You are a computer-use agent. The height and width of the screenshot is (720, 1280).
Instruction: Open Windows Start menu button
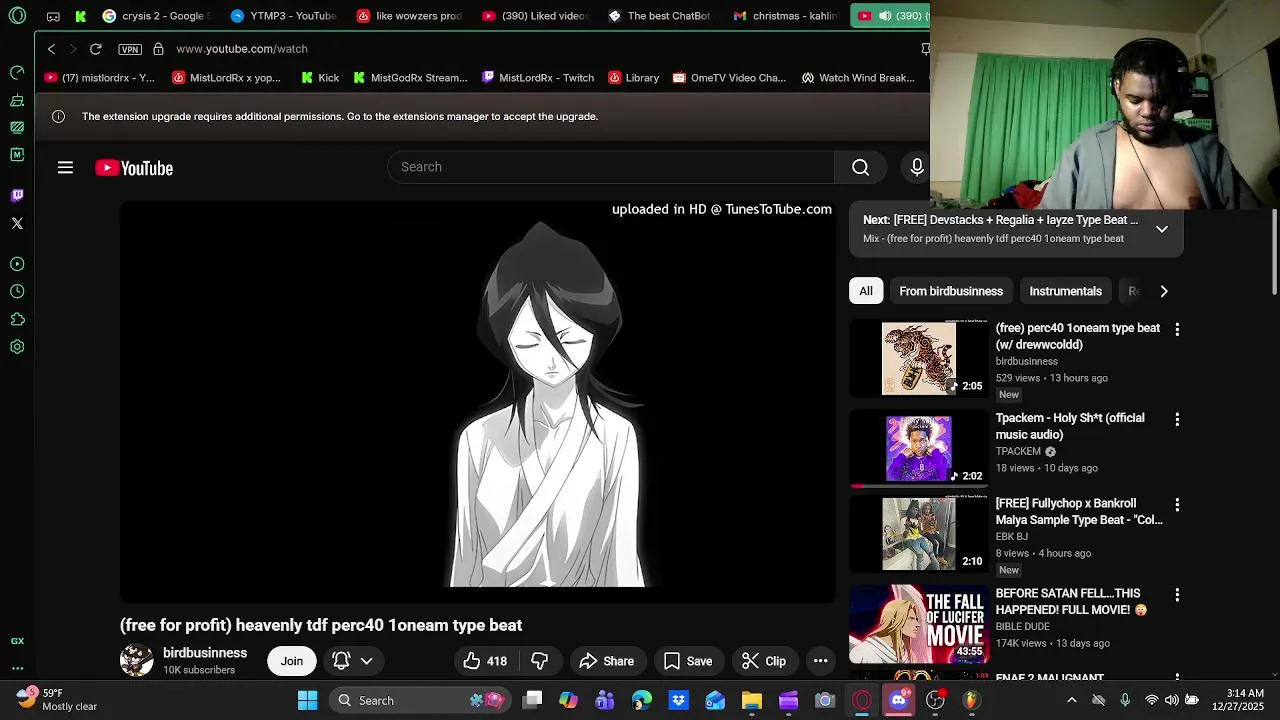point(308,700)
